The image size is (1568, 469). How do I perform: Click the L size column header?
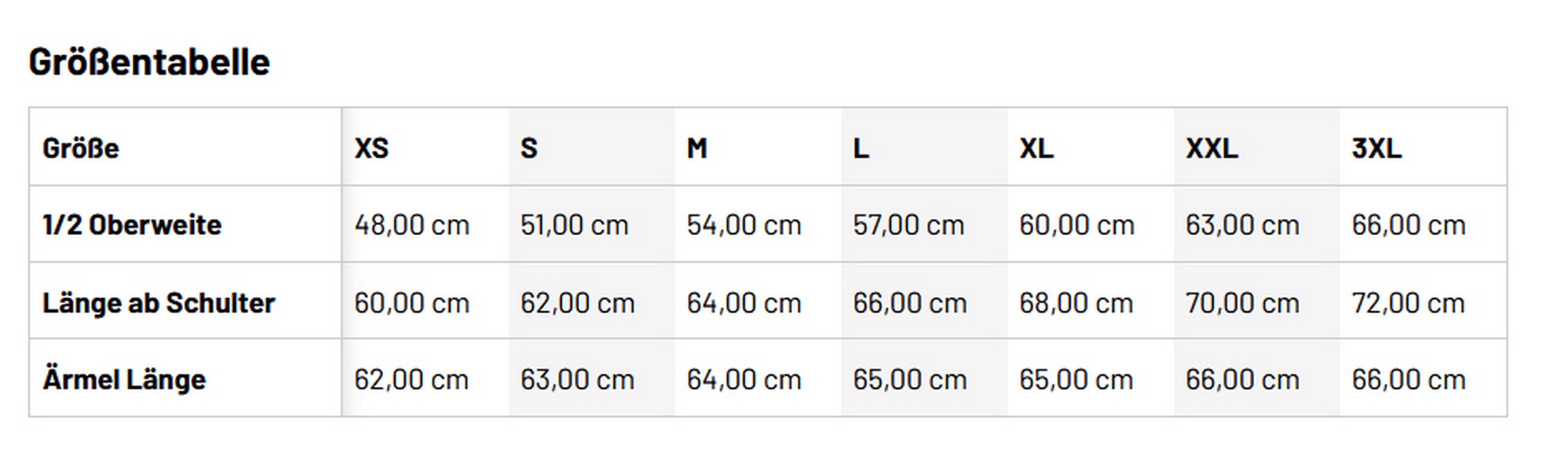tap(861, 148)
